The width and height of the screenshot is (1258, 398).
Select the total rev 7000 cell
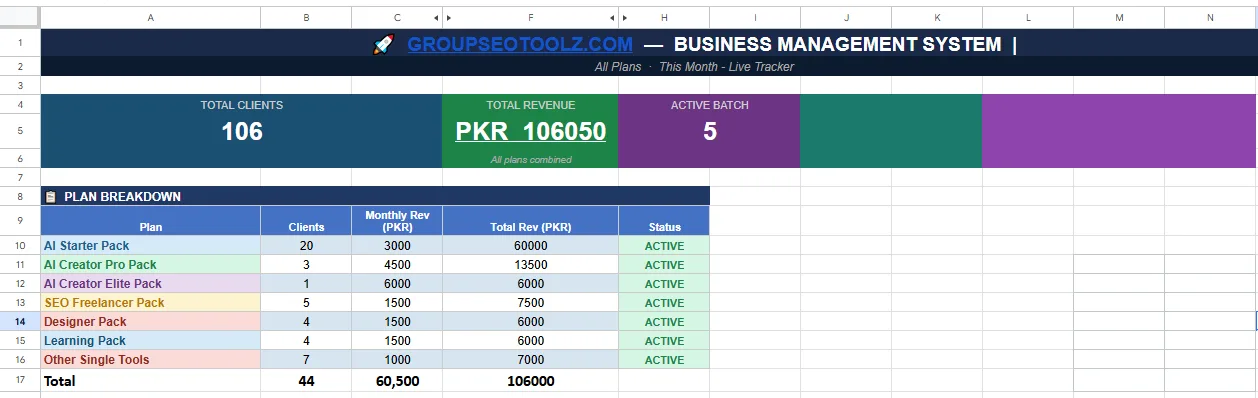(x=530, y=360)
